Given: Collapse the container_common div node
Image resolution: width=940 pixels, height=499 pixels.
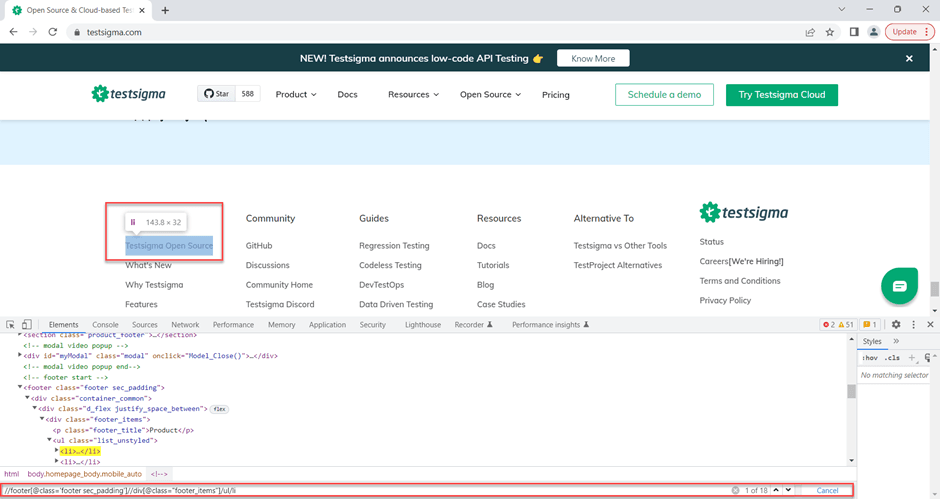Looking at the screenshot, I should pos(27,398).
